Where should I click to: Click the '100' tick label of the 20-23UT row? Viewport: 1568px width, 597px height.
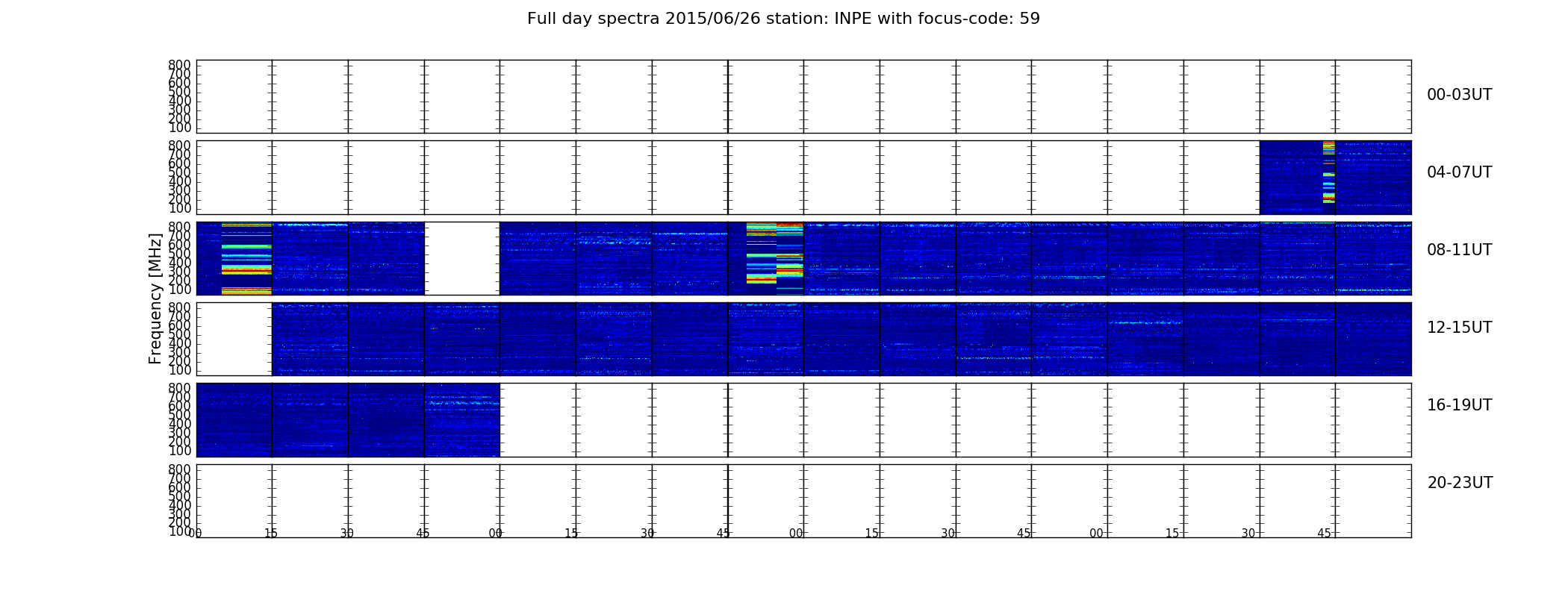click(x=179, y=531)
